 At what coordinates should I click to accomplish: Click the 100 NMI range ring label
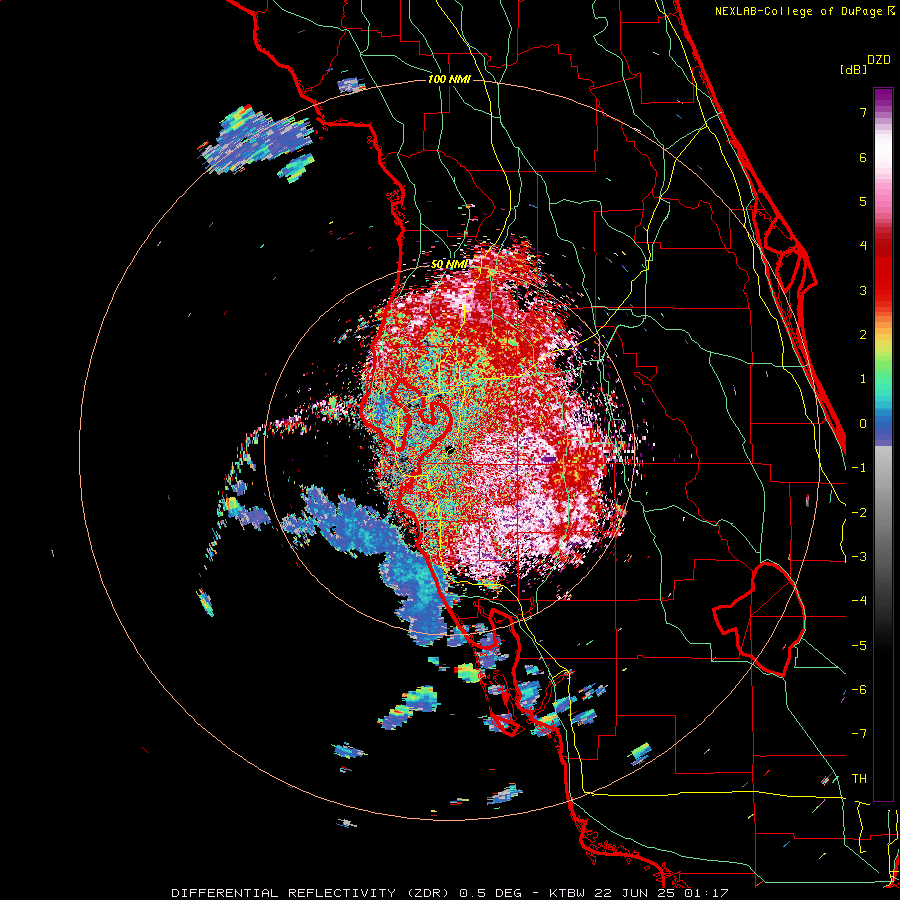(449, 79)
